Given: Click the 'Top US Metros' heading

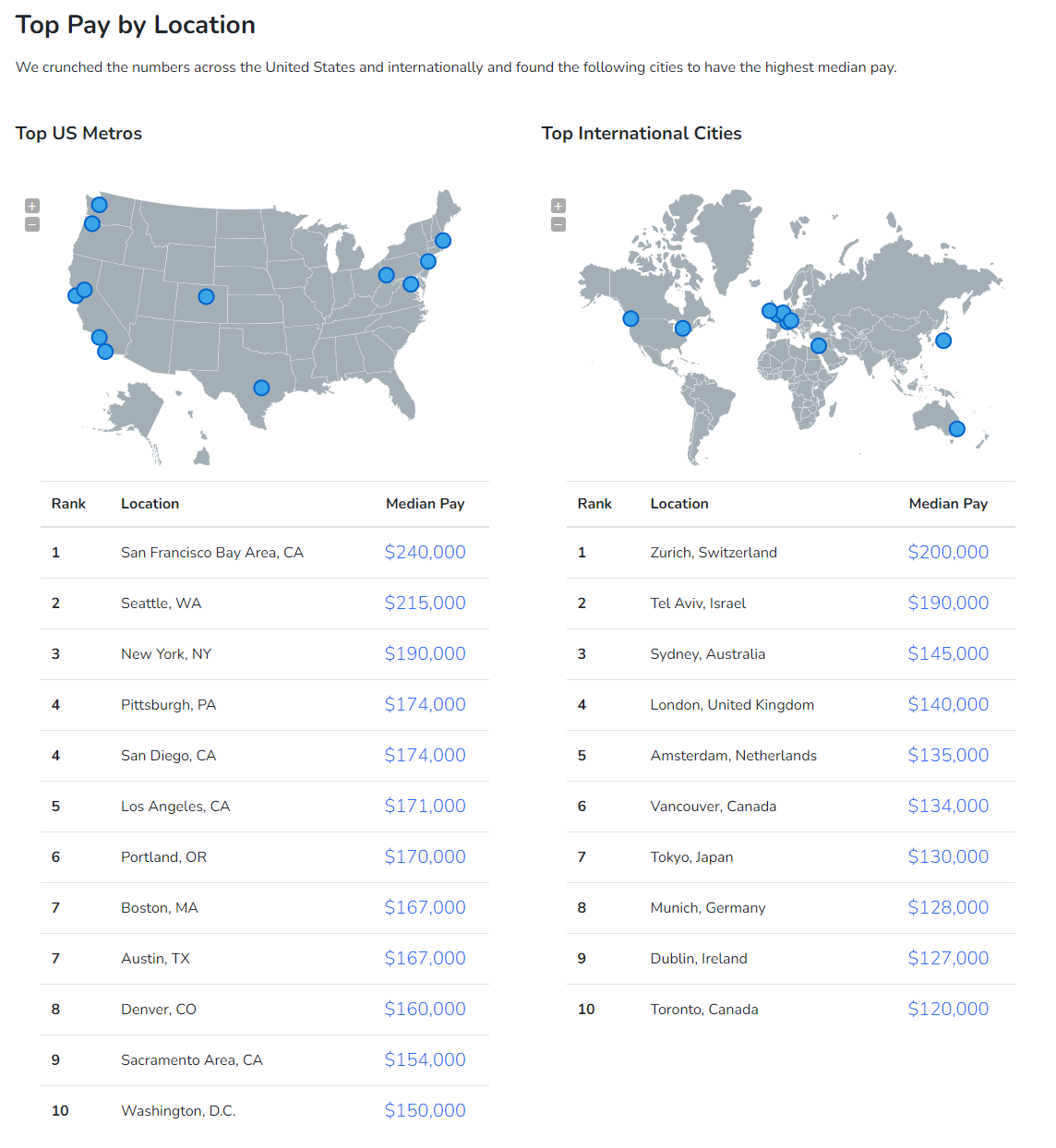Looking at the screenshot, I should click(x=79, y=133).
